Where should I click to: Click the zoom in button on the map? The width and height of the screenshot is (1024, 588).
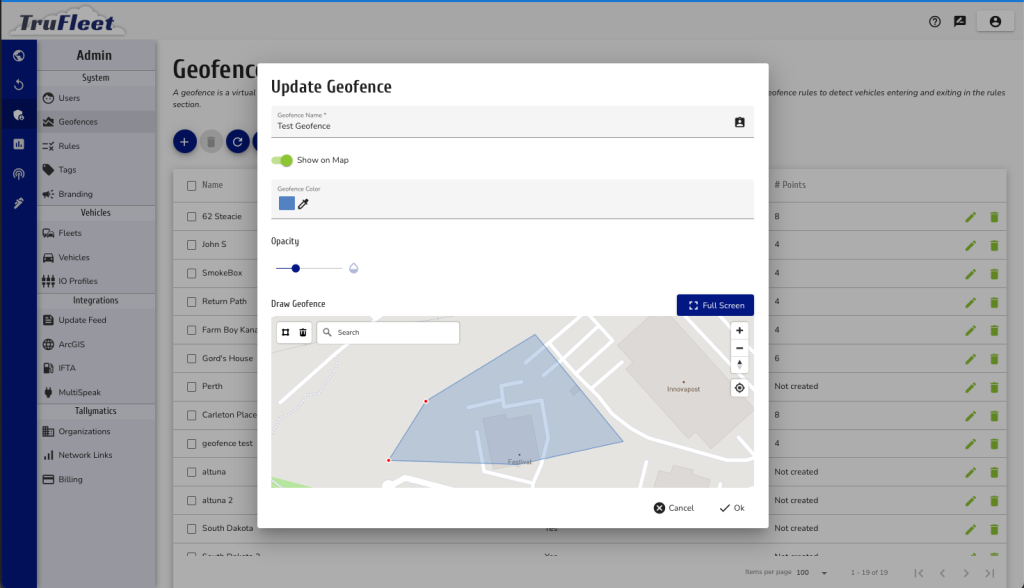pyautogui.click(x=739, y=330)
